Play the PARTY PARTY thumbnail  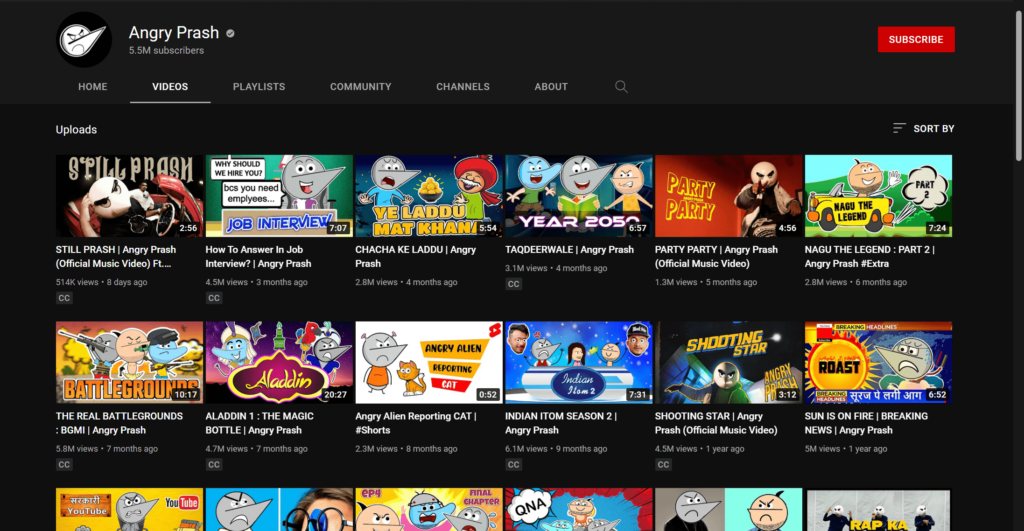click(x=728, y=196)
